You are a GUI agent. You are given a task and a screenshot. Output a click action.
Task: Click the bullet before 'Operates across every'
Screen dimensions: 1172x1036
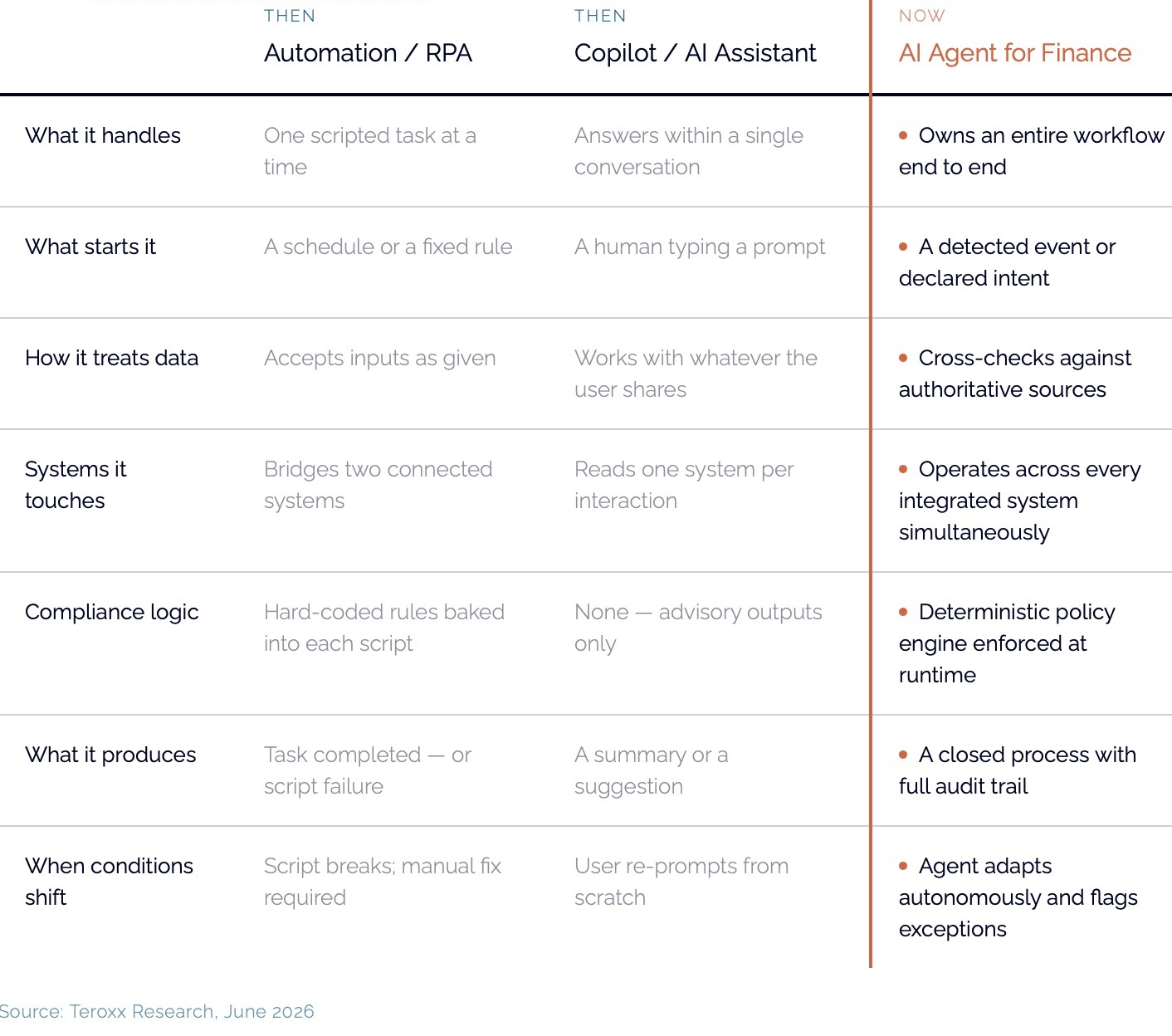pyautogui.click(x=904, y=469)
